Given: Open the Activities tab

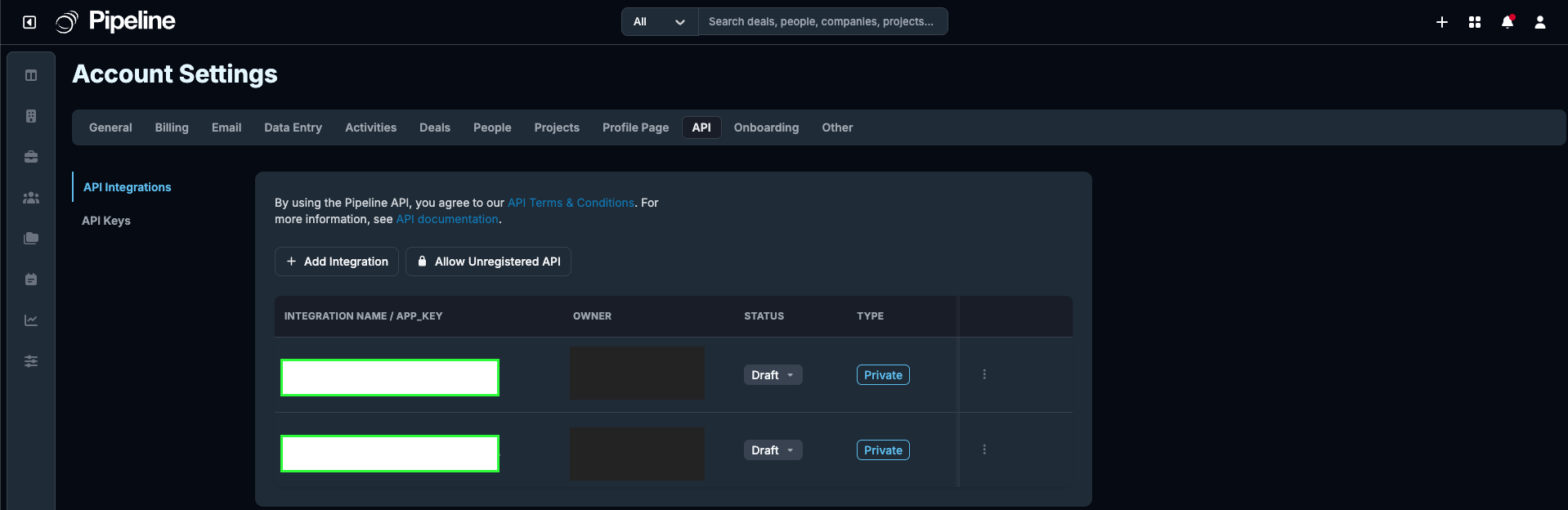Looking at the screenshot, I should pos(370,127).
